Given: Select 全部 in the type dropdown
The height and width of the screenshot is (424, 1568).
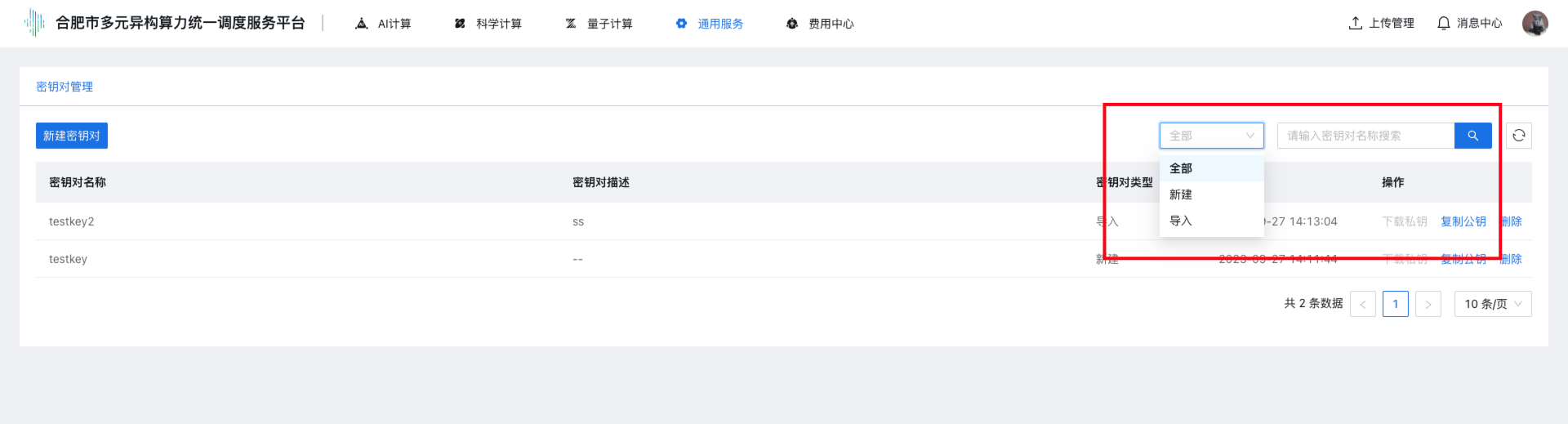Looking at the screenshot, I should click(1181, 168).
